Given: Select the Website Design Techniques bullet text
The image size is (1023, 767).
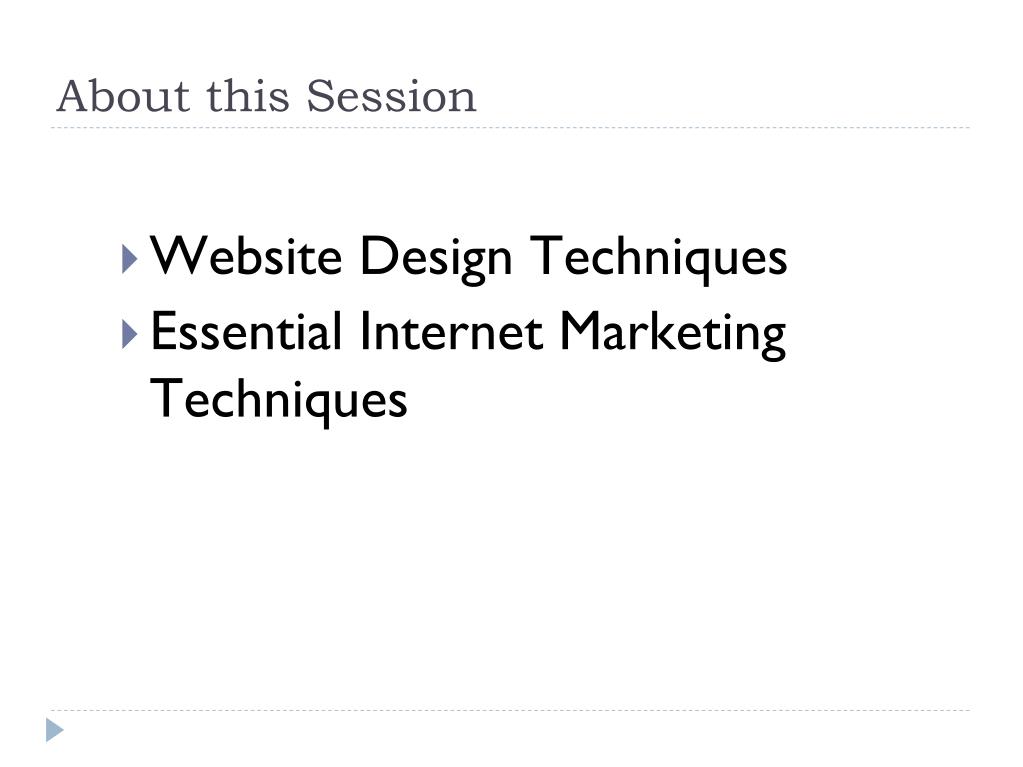Looking at the screenshot, I should click(x=468, y=259).
